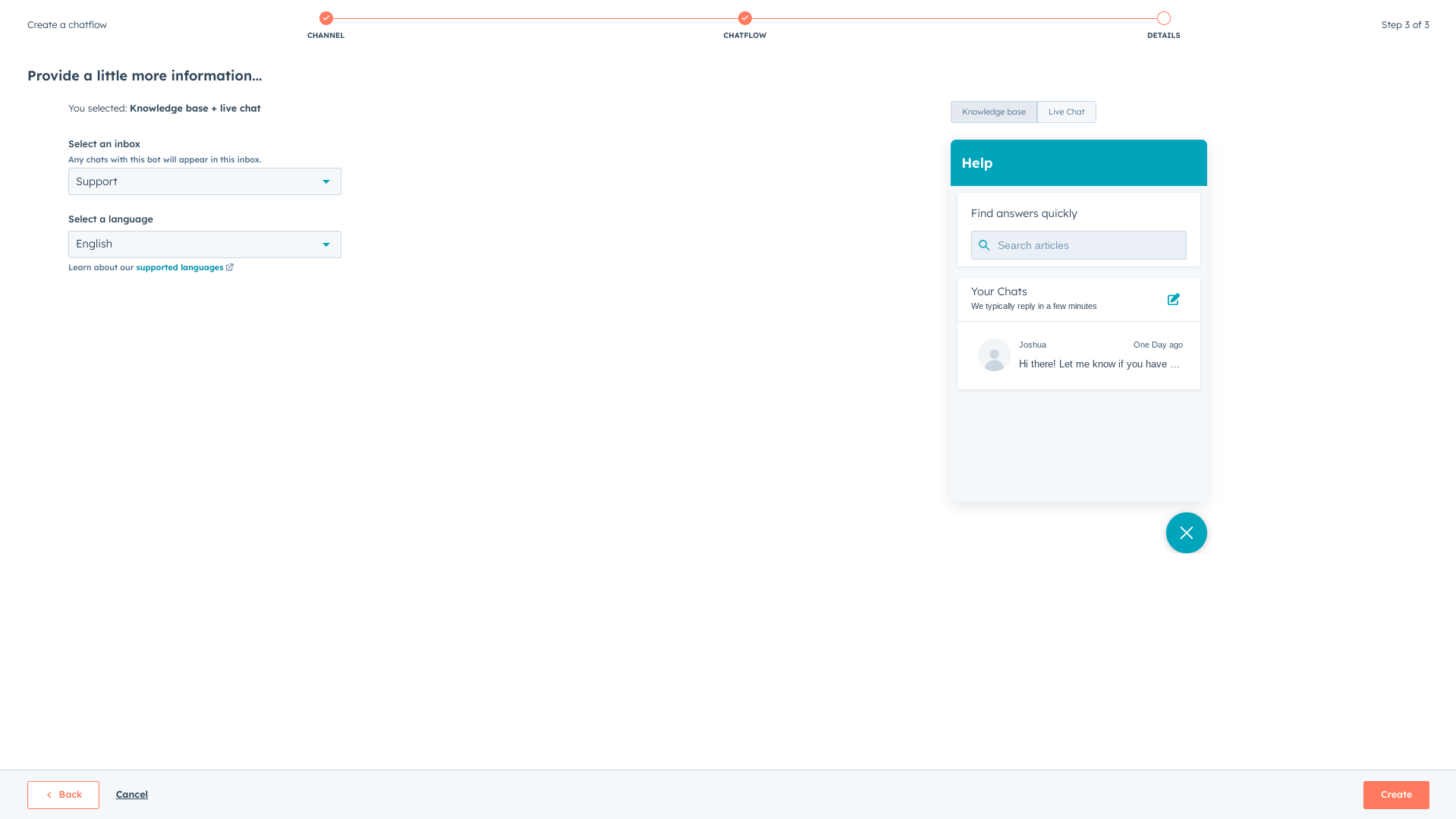This screenshot has height=819, width=1456.
Task: Click the search magnifier icon in widget
Action: click(984, 245)
